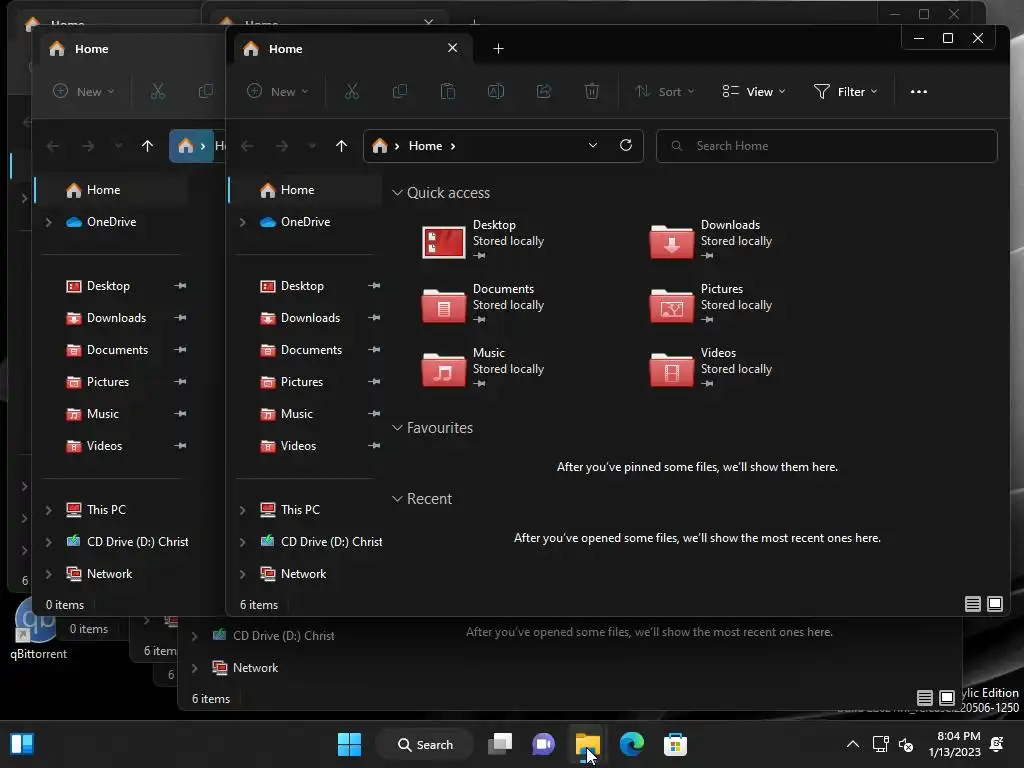This screenshot has width=1024, height=768.
Task: Add a new tab in front window
Action: click(498, 48)
